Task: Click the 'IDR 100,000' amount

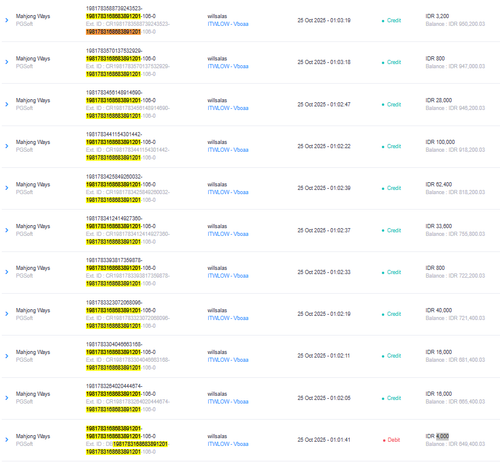Action: point(440,142)
